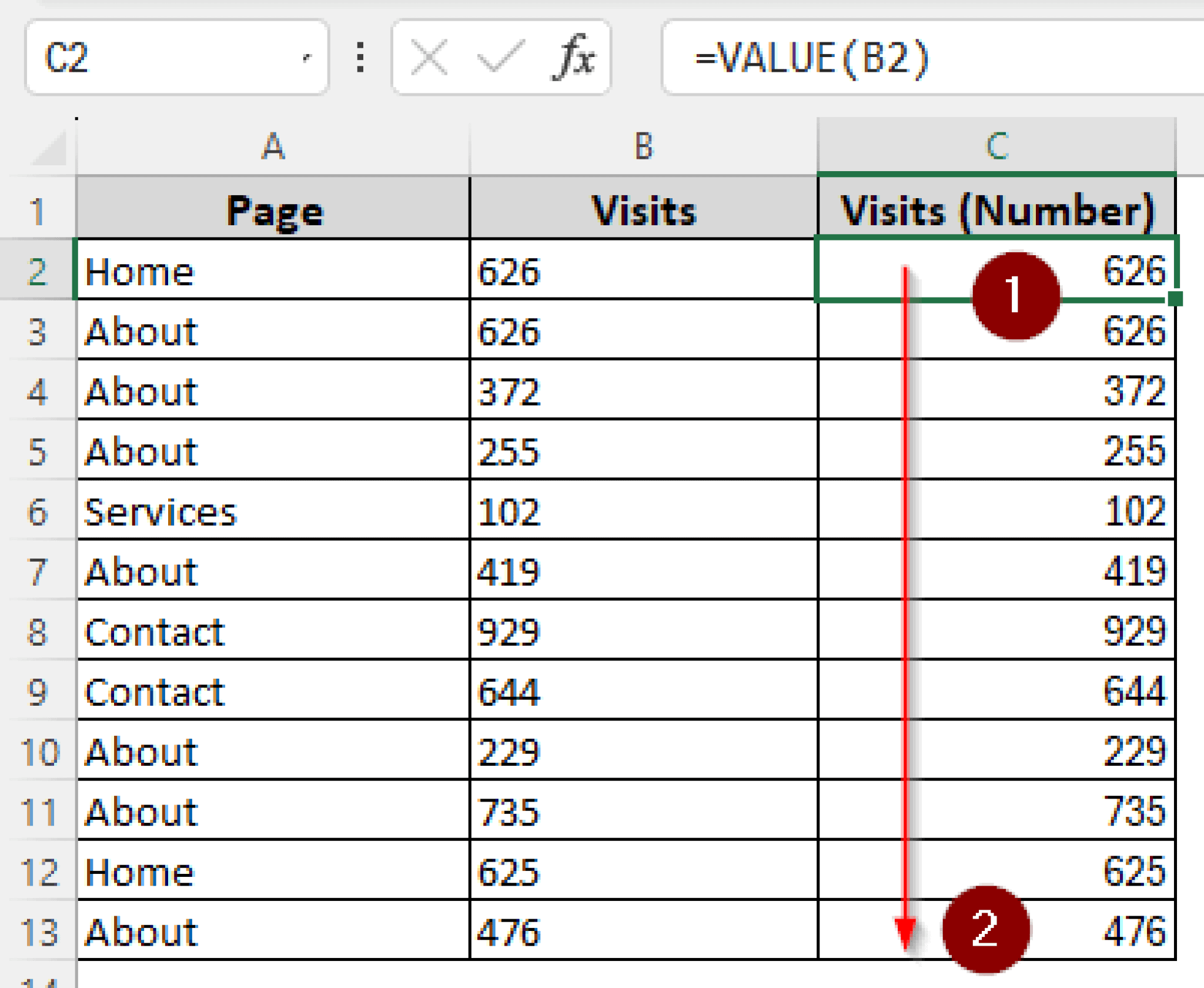
Task: Click the Insert Function (fx) icon
Action: point(573,56)
